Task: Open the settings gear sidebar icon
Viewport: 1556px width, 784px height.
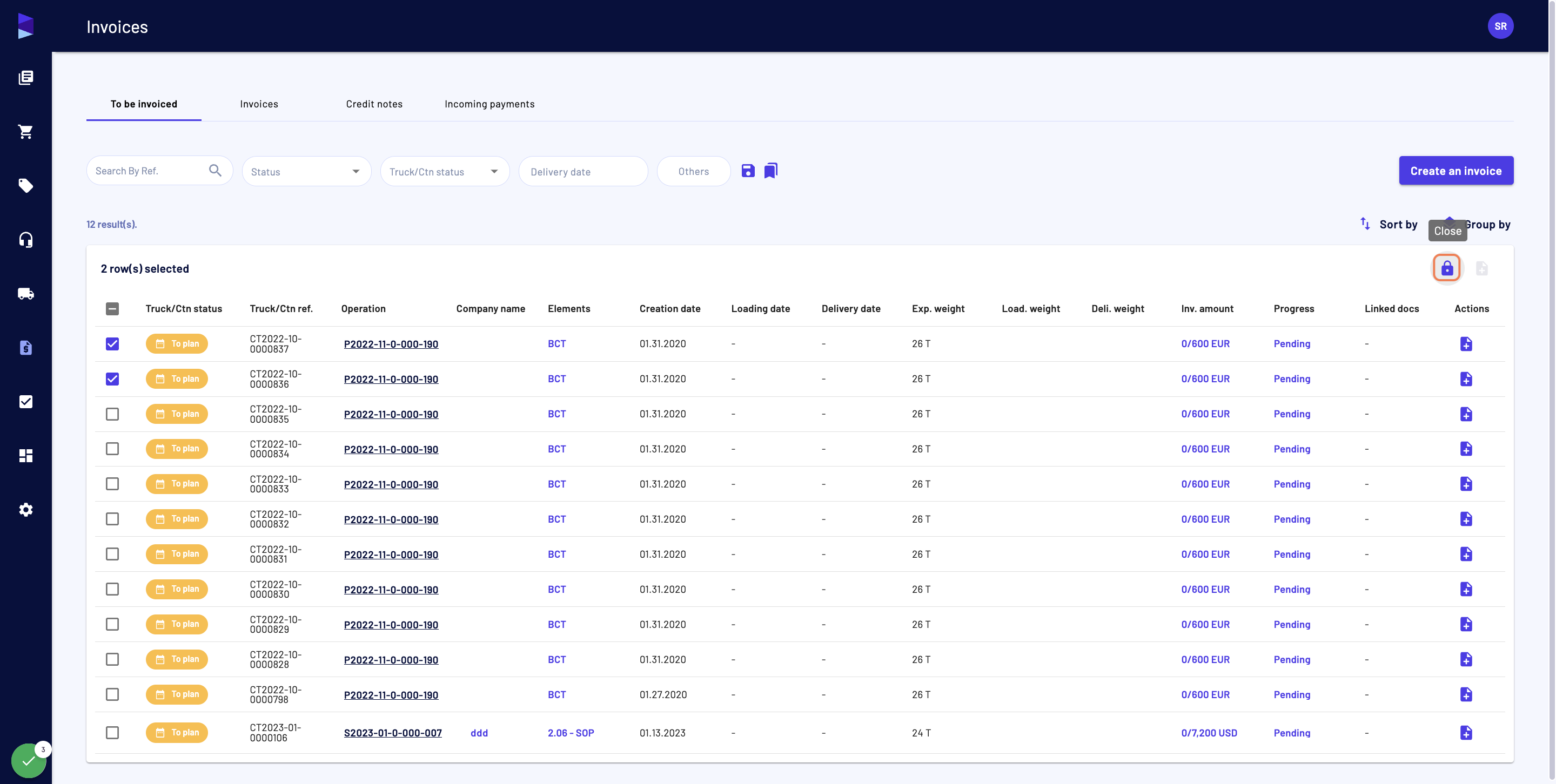Action: click(25, 509)
